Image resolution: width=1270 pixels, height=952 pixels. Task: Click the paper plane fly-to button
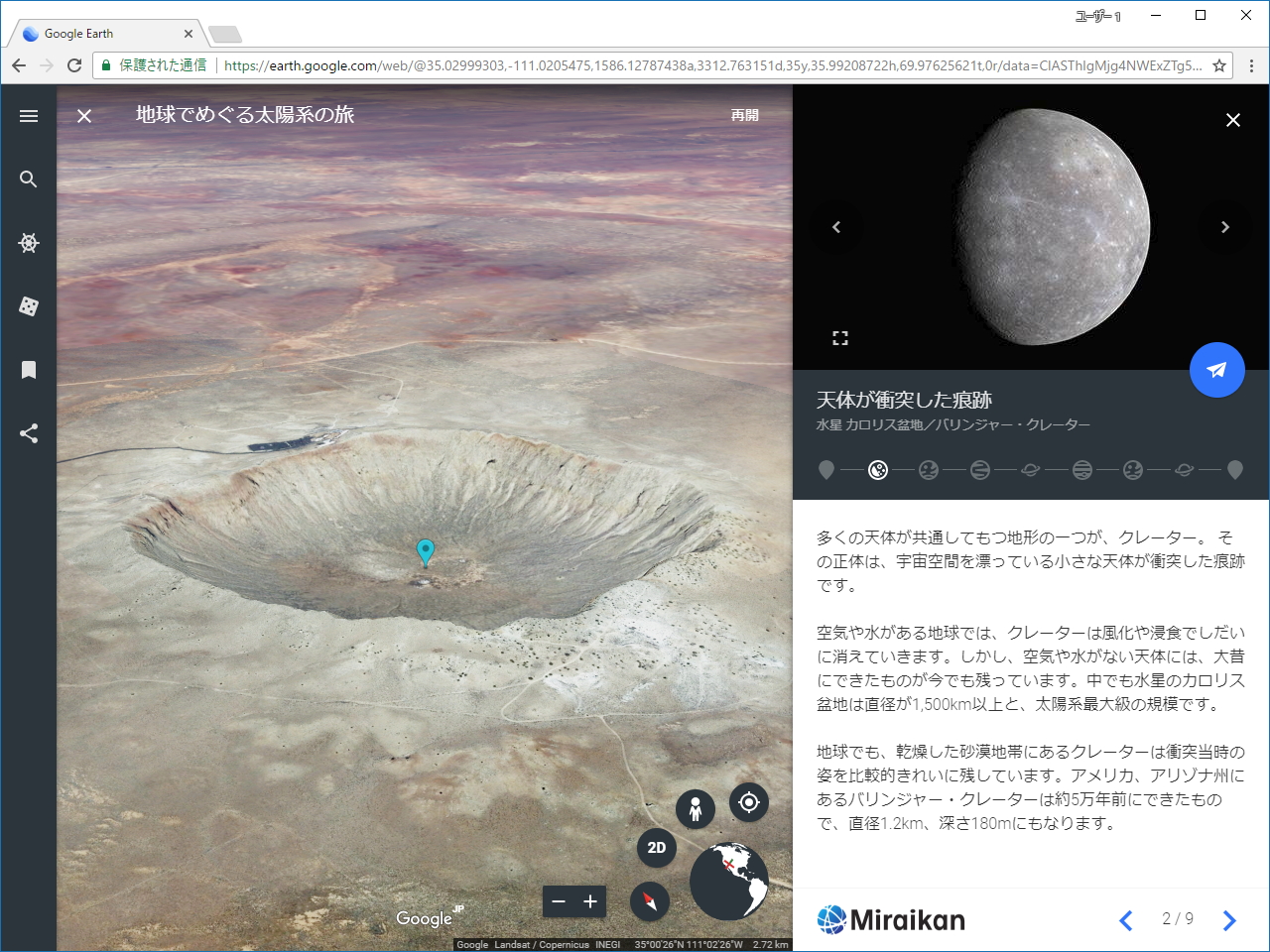coord(1217,370)
